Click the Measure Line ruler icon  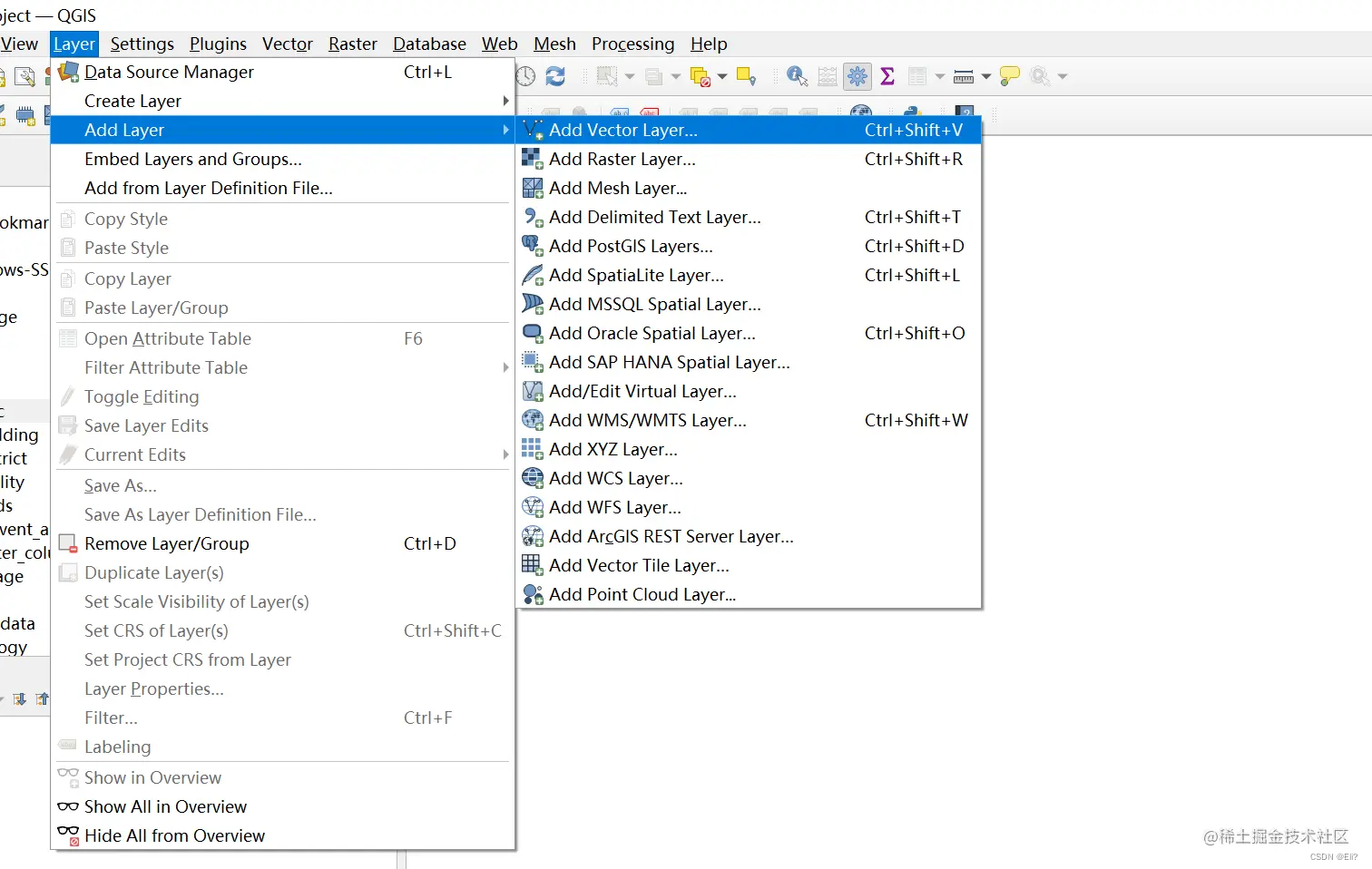point(964,77)
